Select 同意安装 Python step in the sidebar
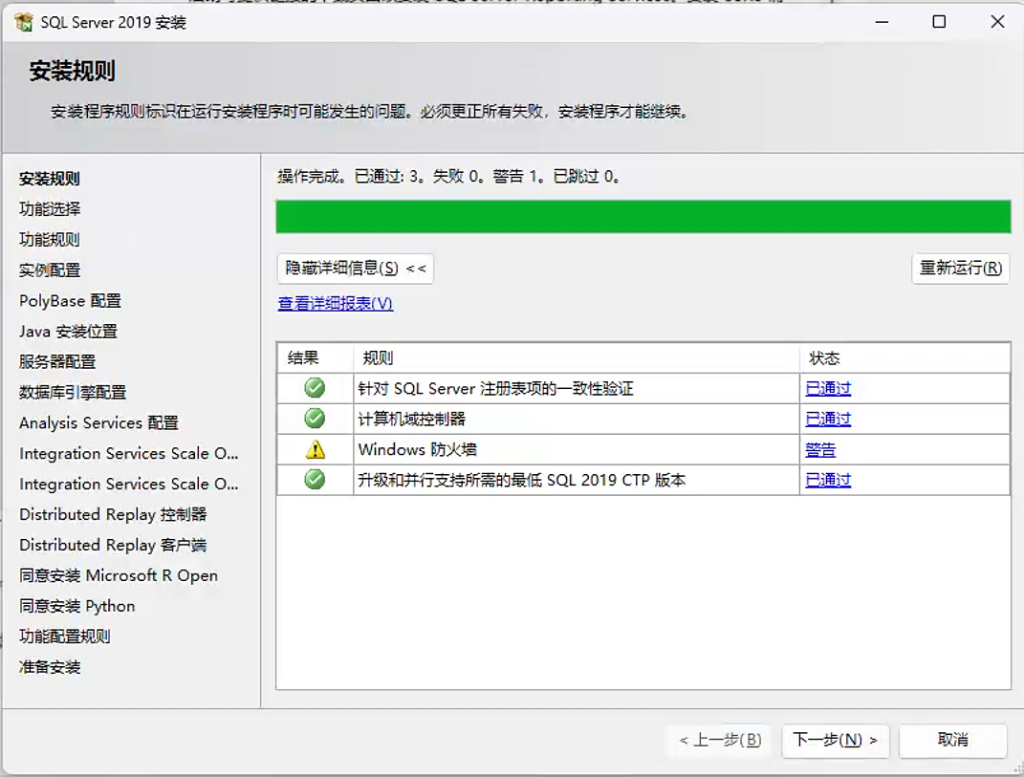 tap(77, 607)
